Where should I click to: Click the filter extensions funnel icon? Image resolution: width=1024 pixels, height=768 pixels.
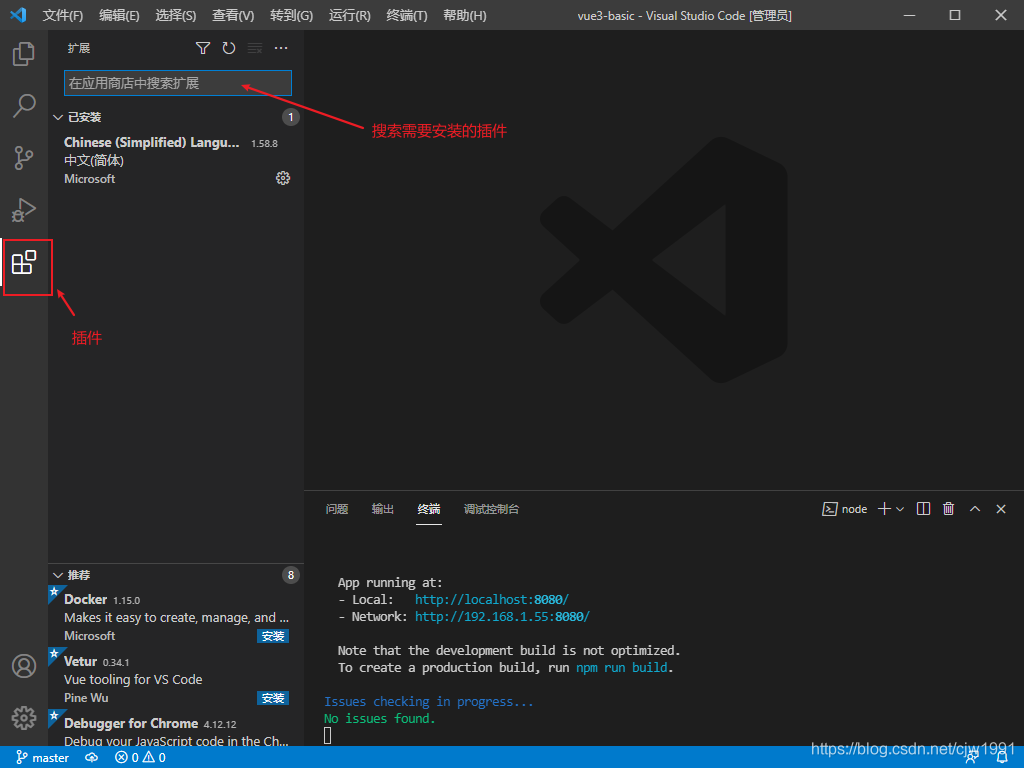(202, 48)
